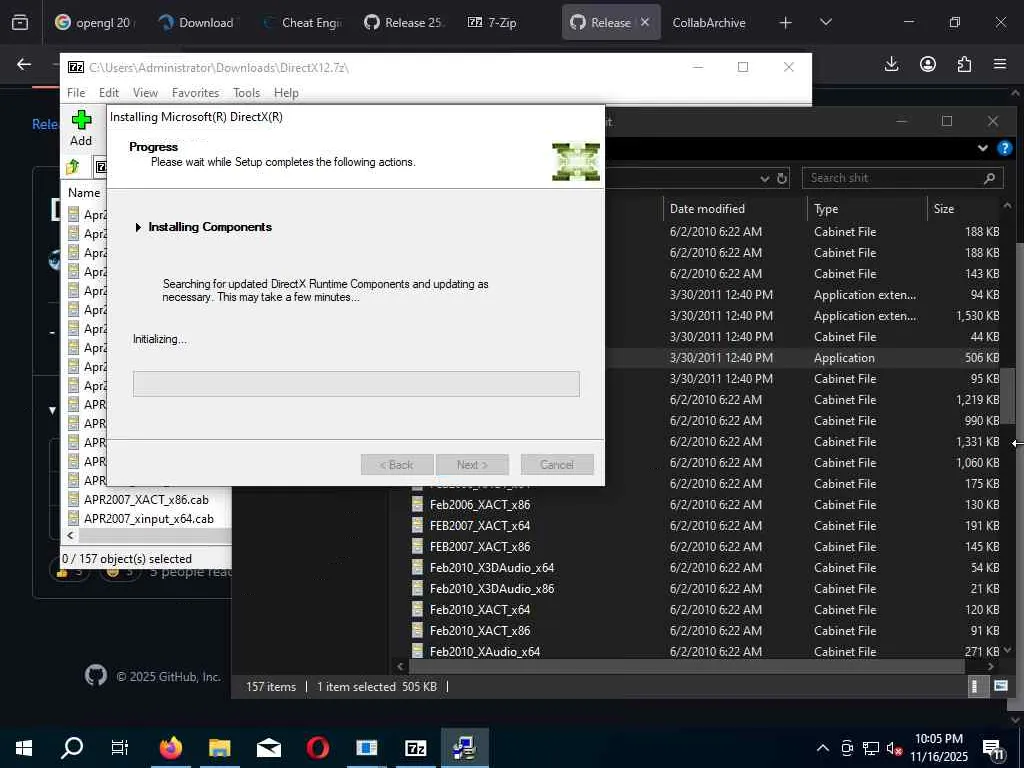Open File Explorer from the taskbar
The image size is (1024, 768).
(x=219, y=748)
